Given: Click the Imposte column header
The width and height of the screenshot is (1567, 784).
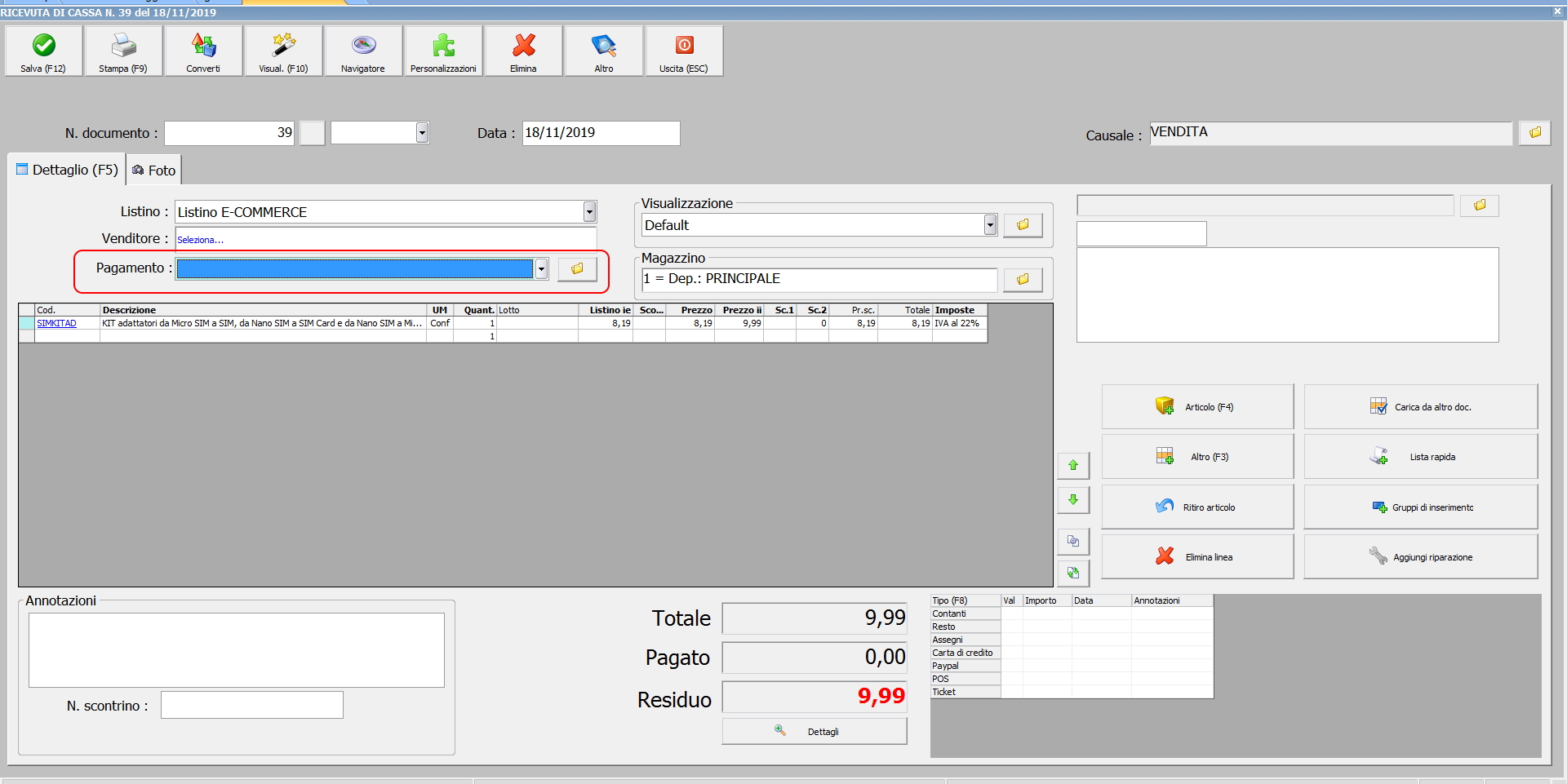Looking at the screenshot, I should (960, 310).
